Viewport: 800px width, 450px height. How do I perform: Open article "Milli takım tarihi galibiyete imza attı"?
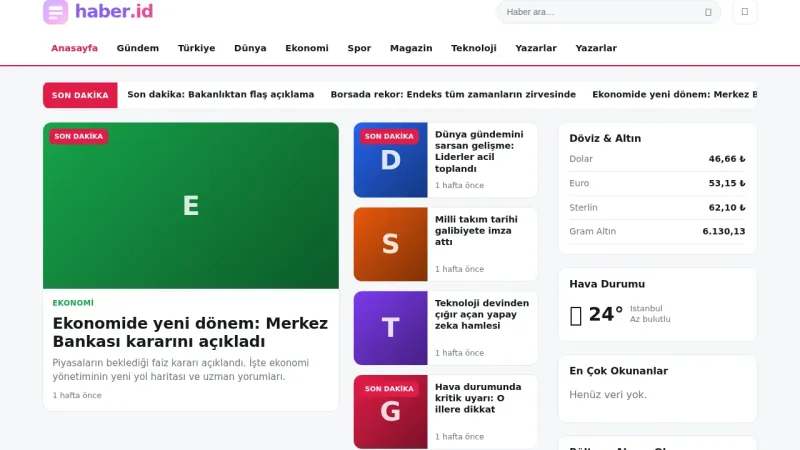476,231
